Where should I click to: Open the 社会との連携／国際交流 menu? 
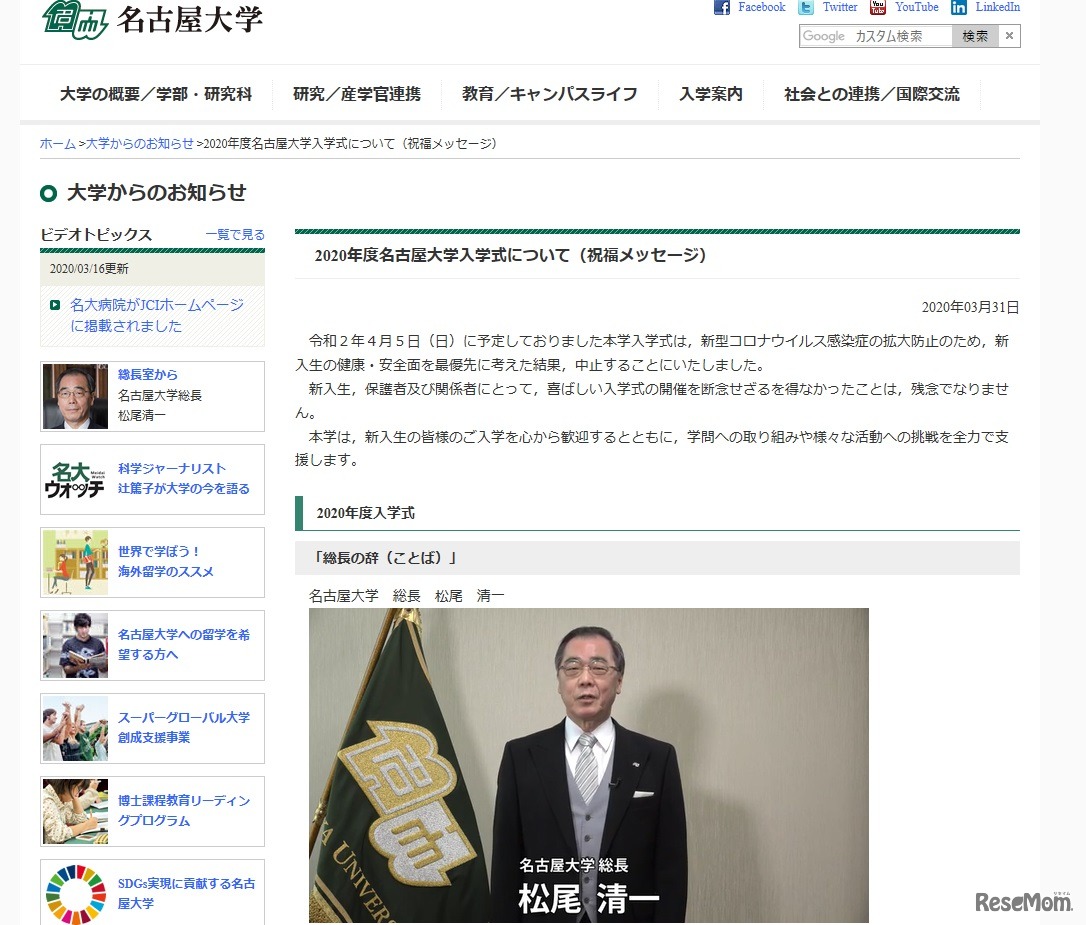(x=870, y=94)
